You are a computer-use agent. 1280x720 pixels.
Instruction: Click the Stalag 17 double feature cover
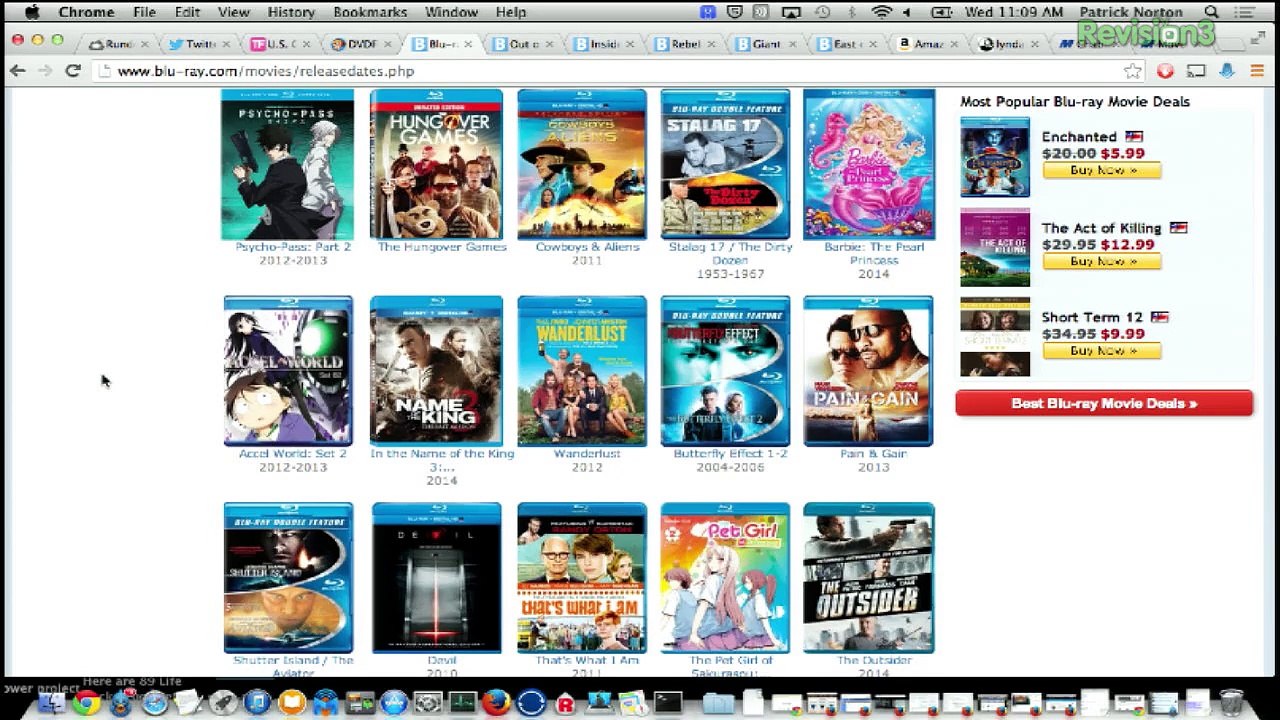725,164
